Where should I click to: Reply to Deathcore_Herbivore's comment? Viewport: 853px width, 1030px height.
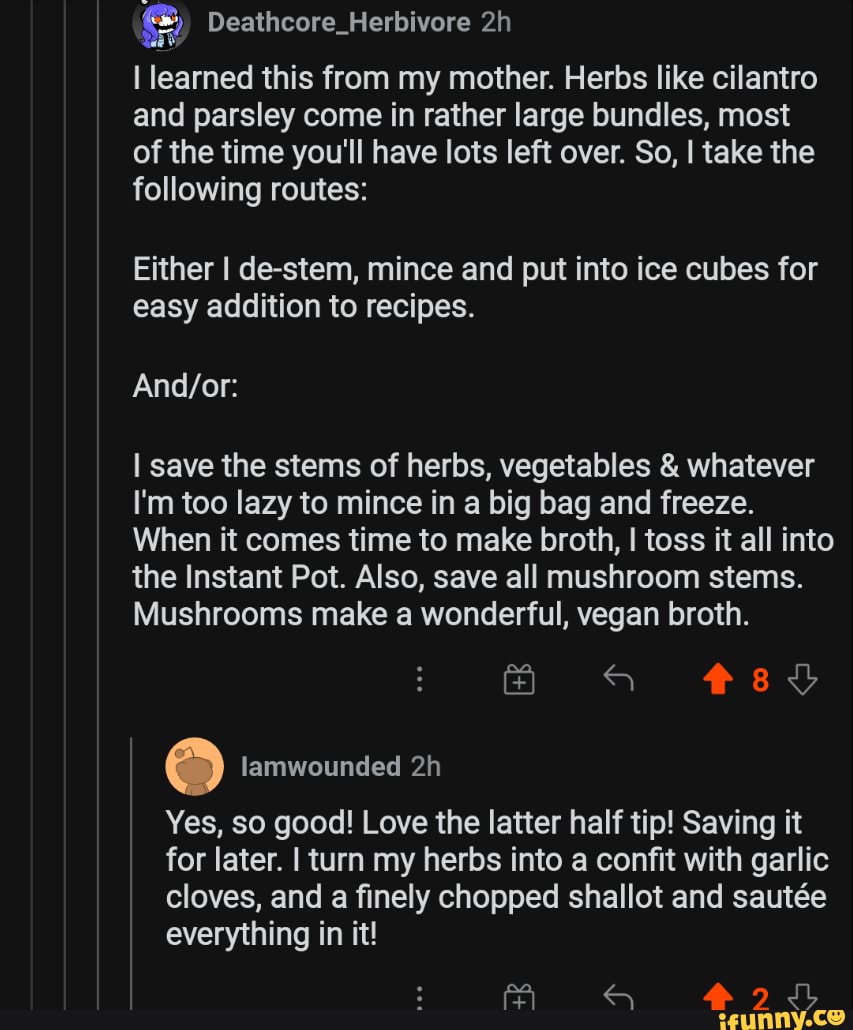click(x=619, y=680)
